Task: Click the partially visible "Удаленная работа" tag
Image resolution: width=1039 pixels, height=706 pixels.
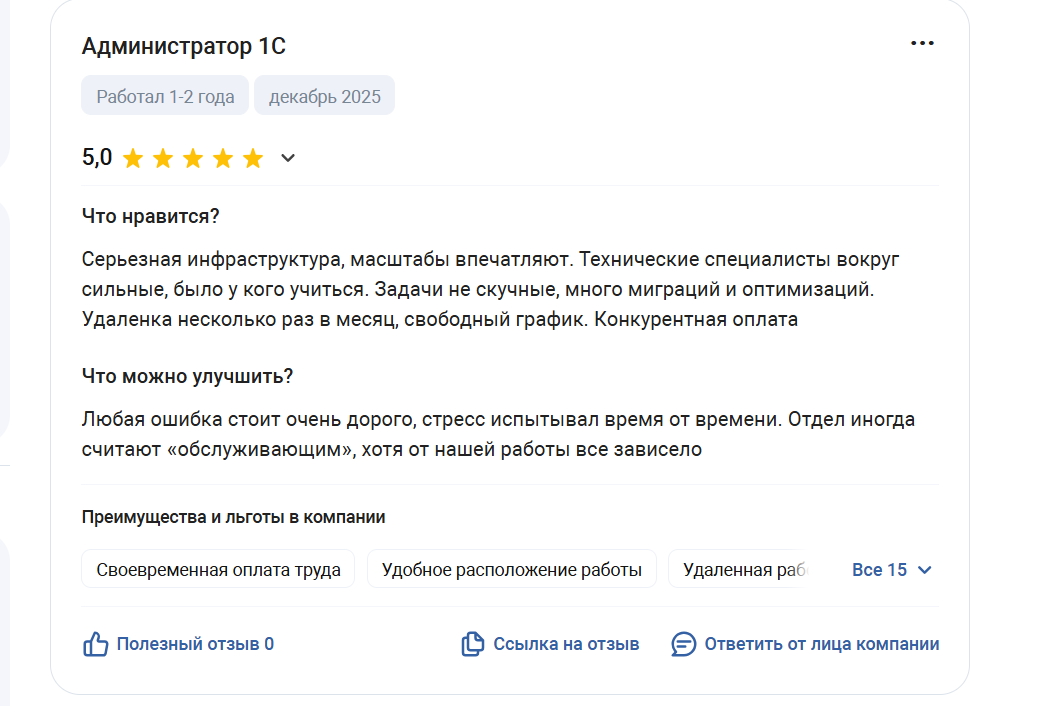Action: (x=742, y=570)
